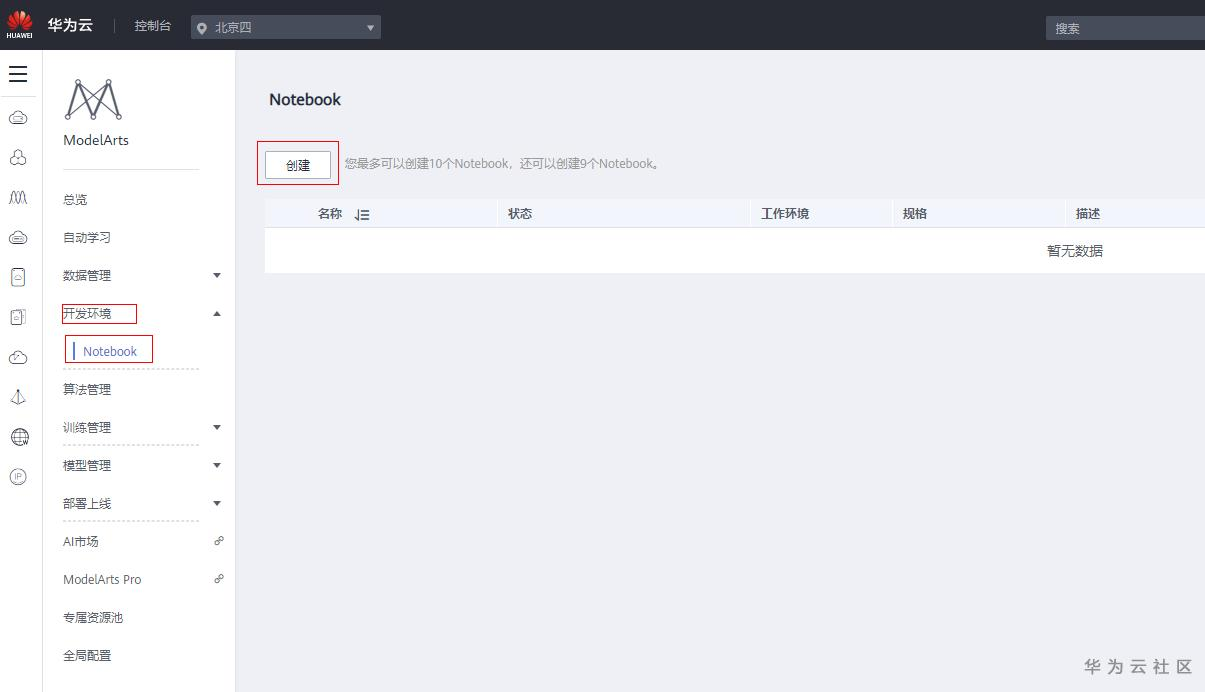Click the sort icon beside 名称

362,214
